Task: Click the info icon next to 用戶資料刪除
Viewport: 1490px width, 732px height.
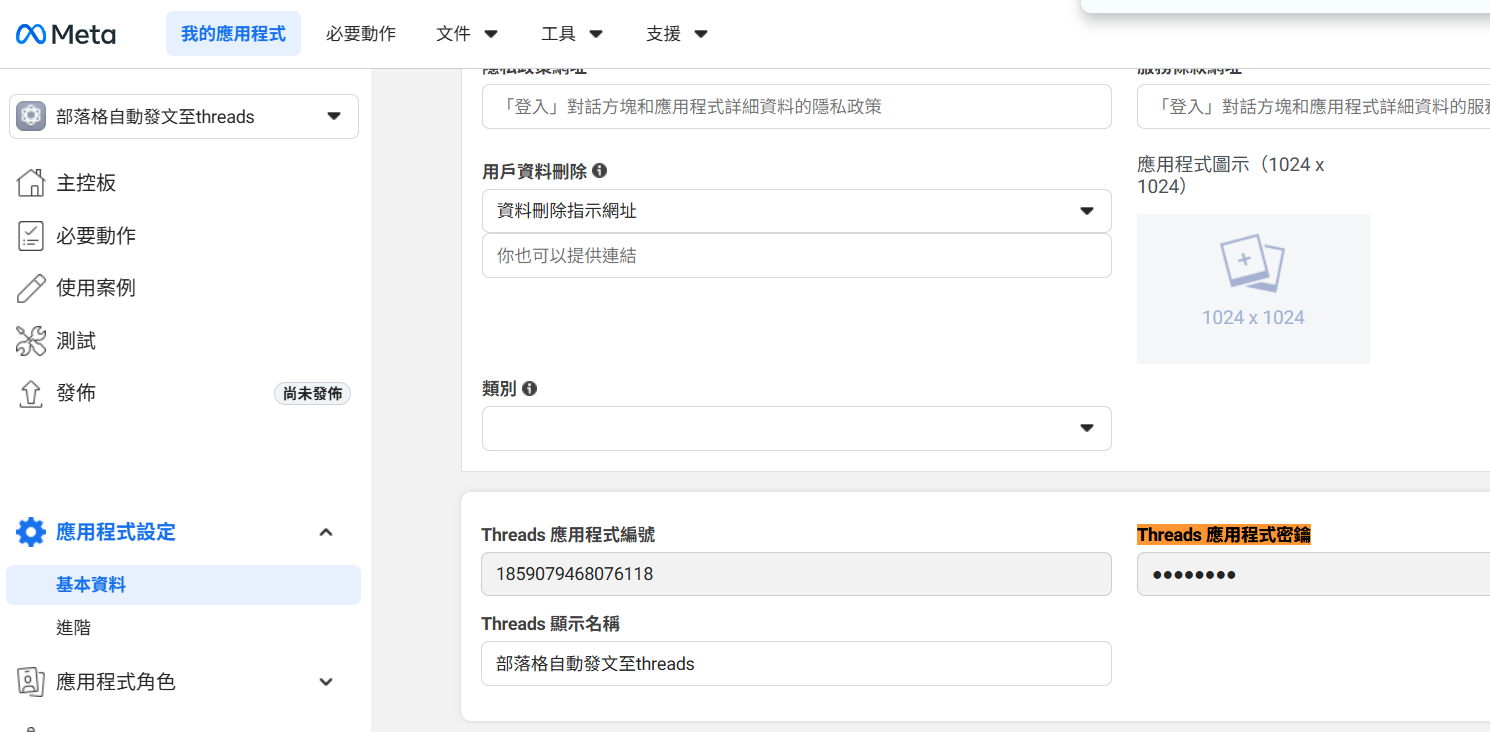Action: (x=600, y=171)
